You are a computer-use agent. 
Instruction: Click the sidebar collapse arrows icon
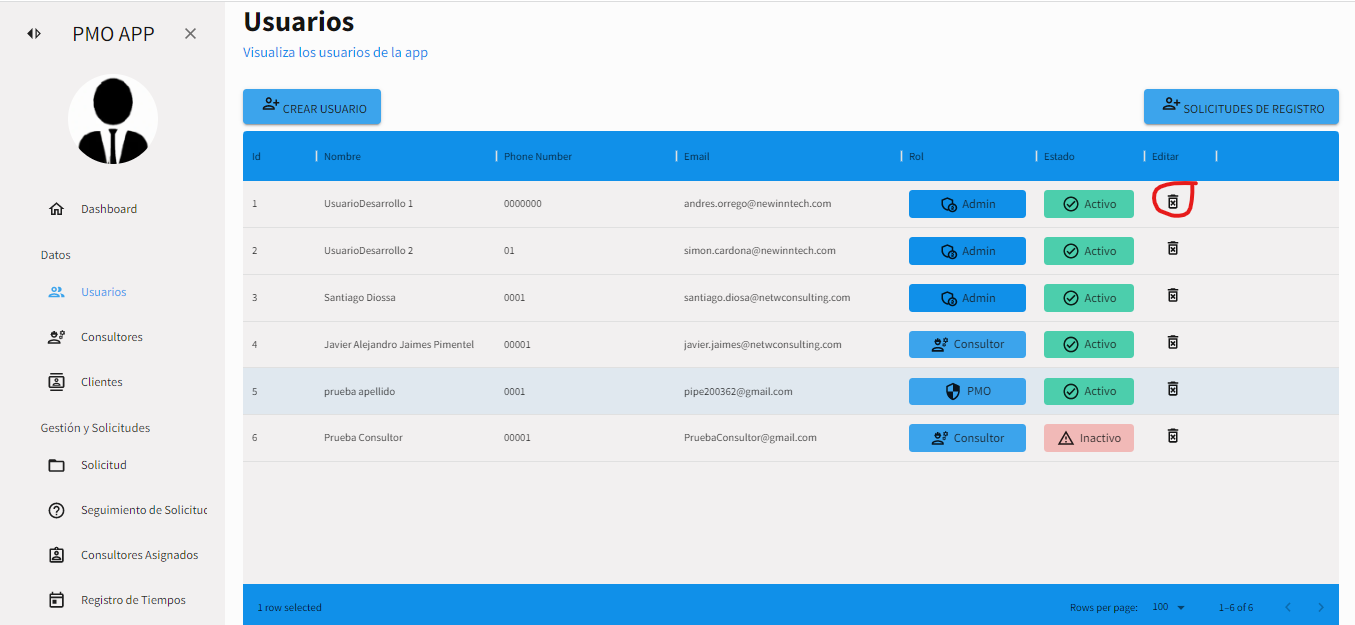(34, 34)
